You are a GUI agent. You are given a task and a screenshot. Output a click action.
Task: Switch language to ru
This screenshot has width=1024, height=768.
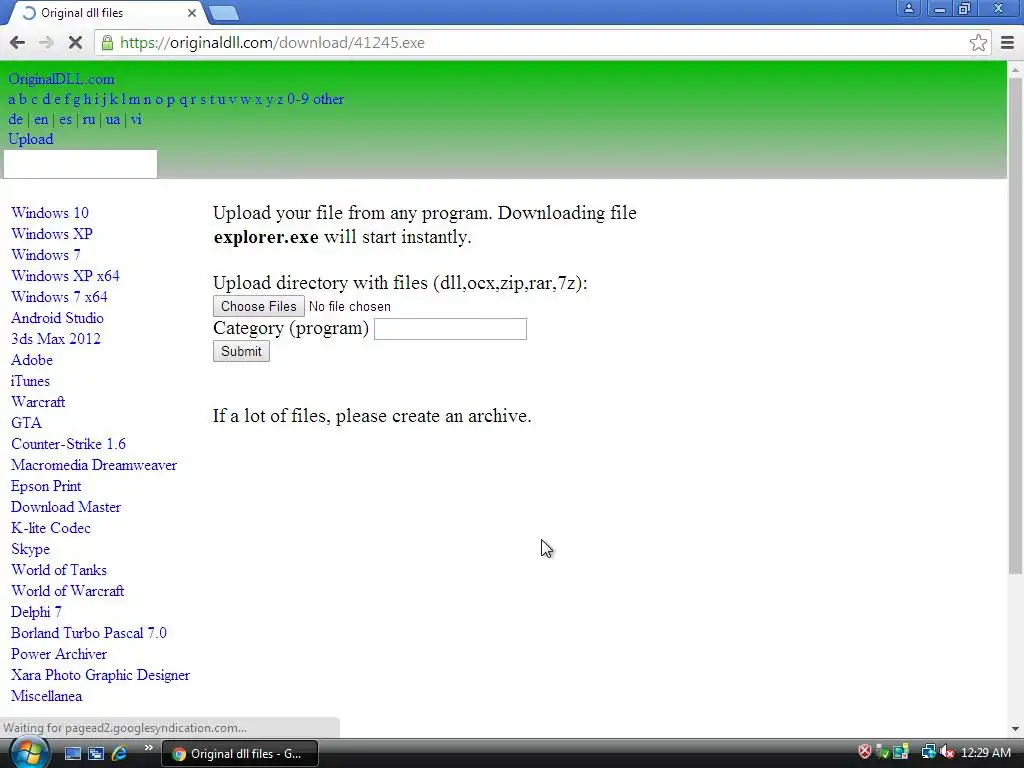click(x=89, y=120)
